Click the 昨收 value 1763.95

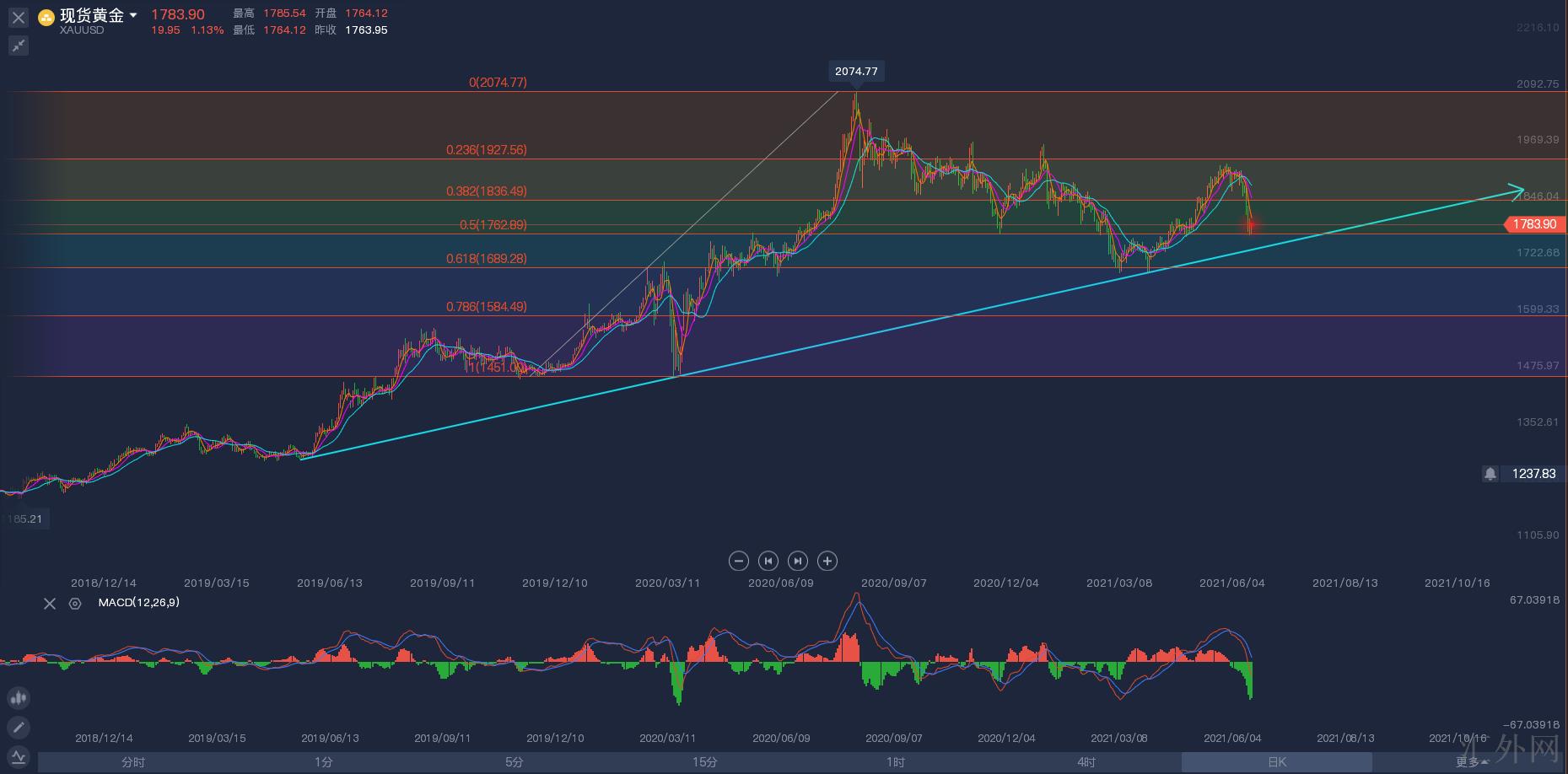366,30
